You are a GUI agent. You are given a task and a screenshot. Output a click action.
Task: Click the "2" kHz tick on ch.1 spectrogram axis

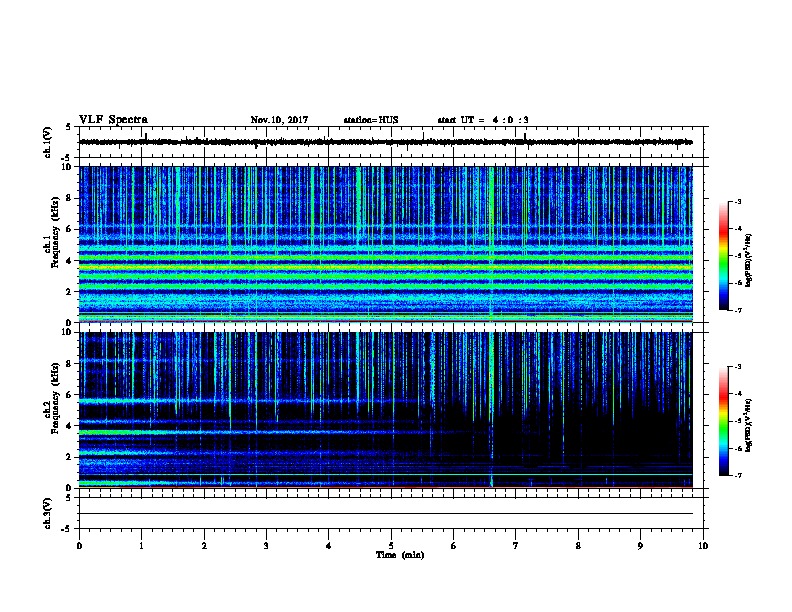point(69,291)
